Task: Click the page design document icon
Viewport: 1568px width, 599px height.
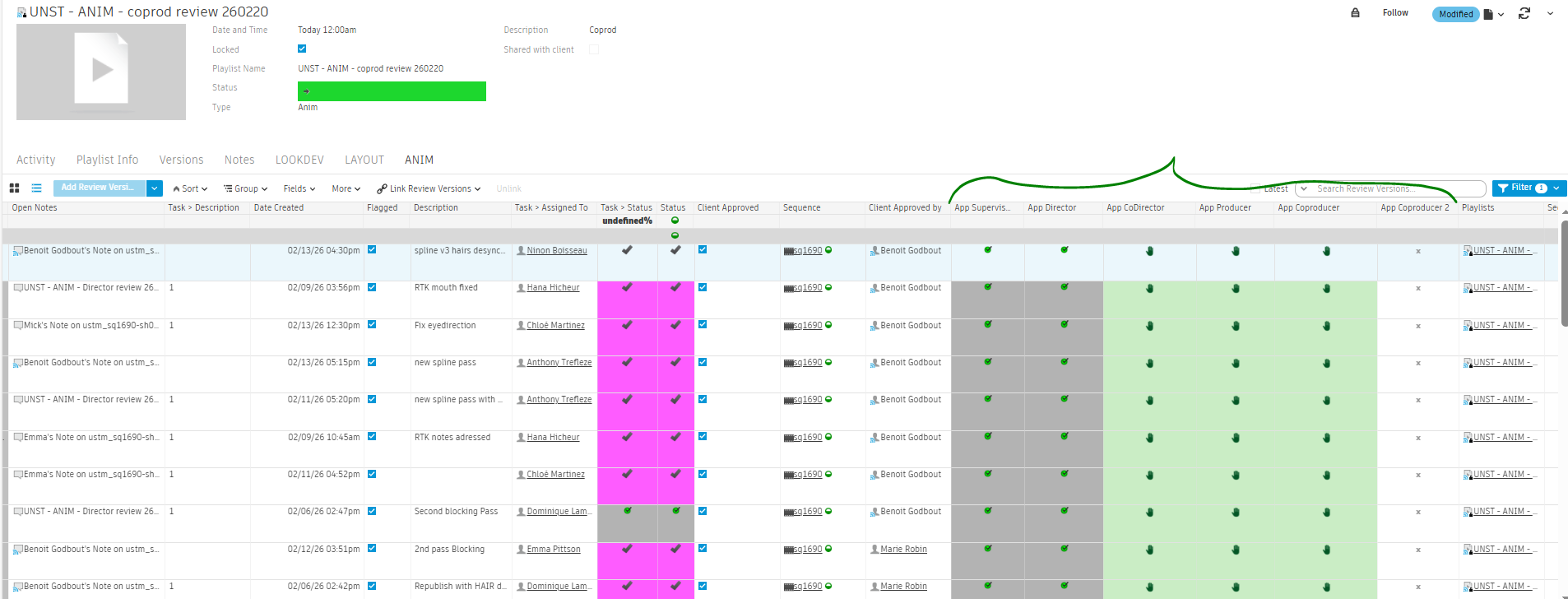Action: click(1488, 14)
